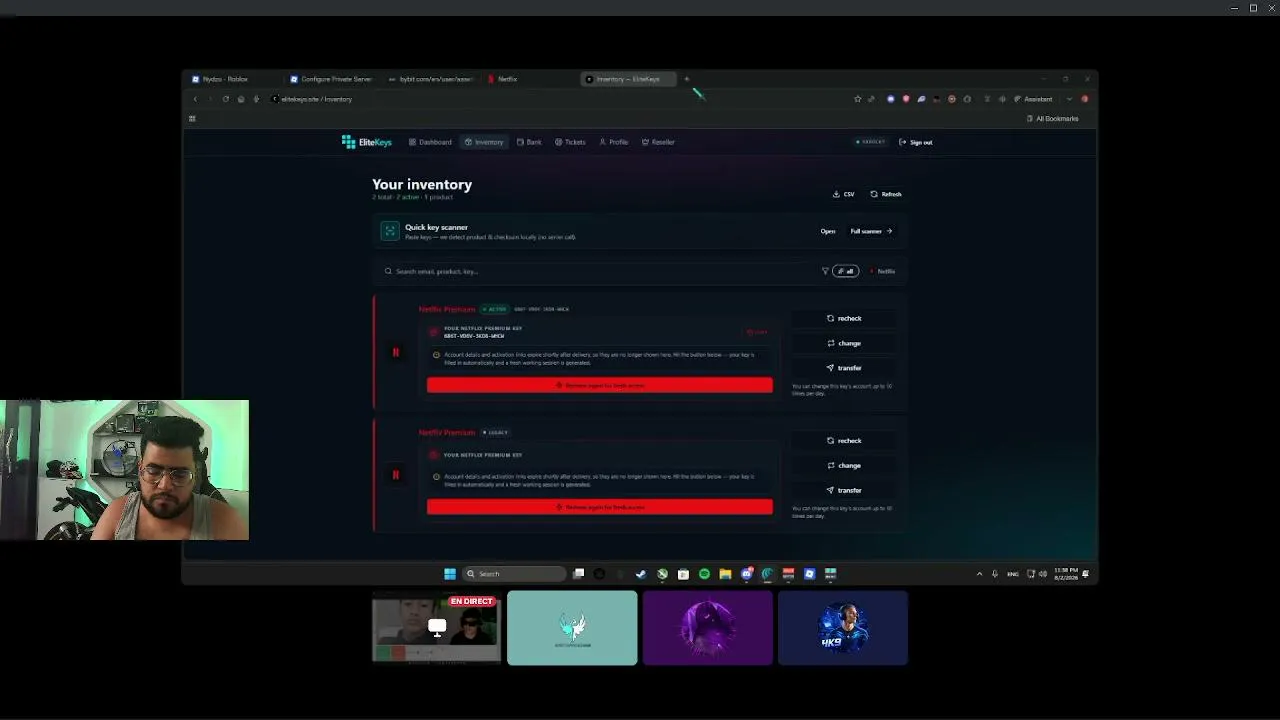Show hidden system tray icons
This screenshot has height=720, width=1280.
coord(979,574)
